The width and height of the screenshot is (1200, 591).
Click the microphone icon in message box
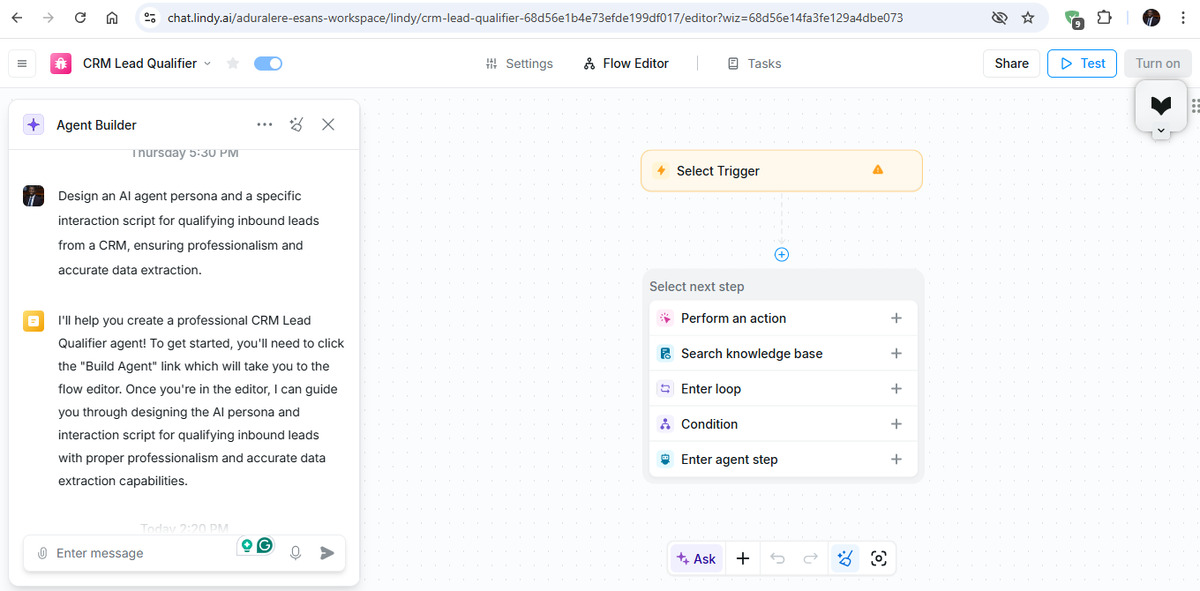[295, 553]
